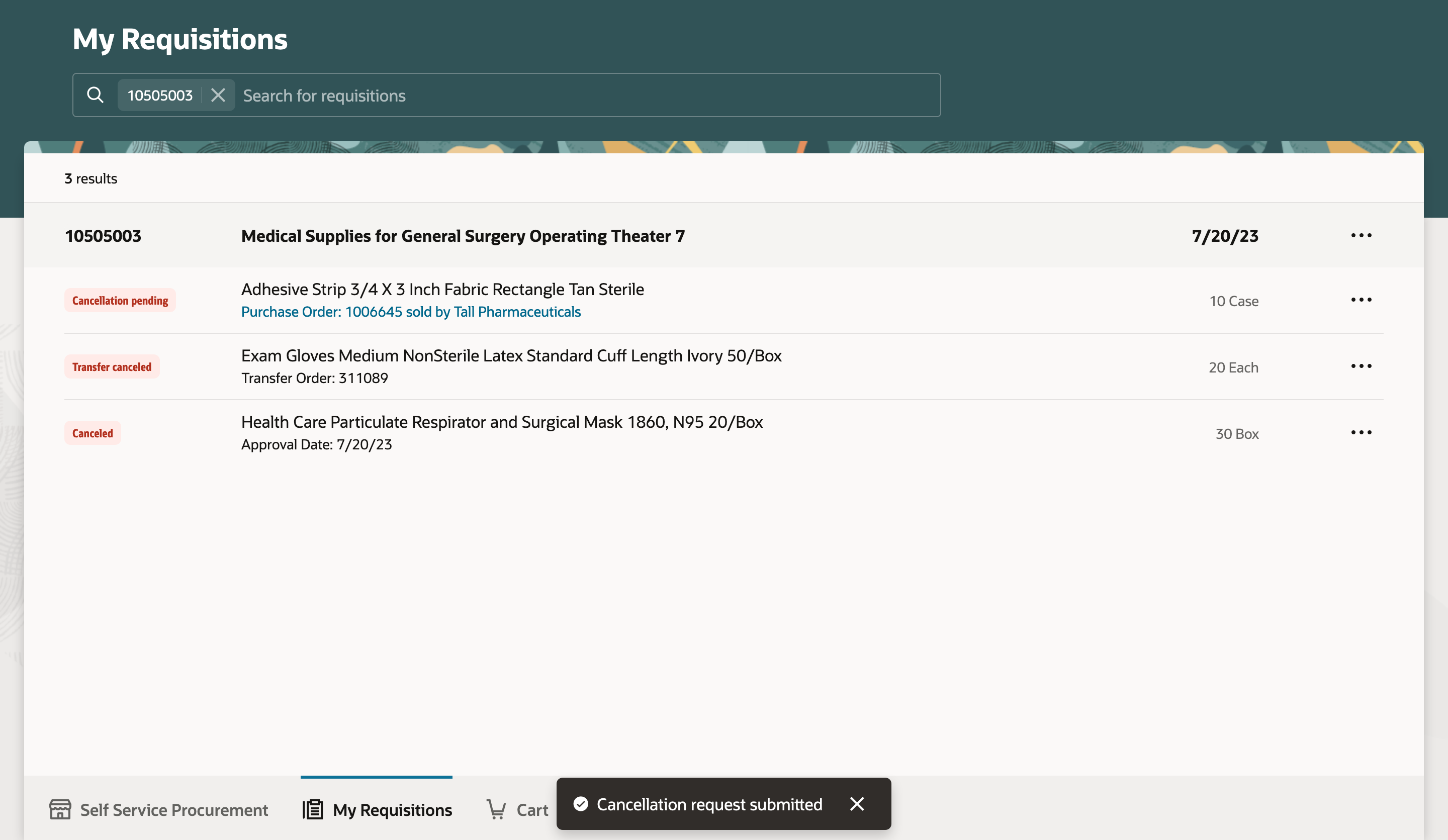Dismiss the Cancellation request submitted toast

pyautogui.click(x=857, y=804)
